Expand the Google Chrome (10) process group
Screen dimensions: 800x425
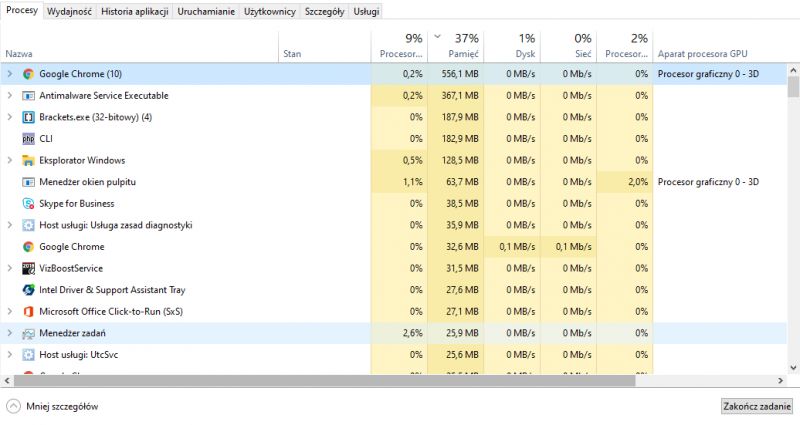coord(10,74)
